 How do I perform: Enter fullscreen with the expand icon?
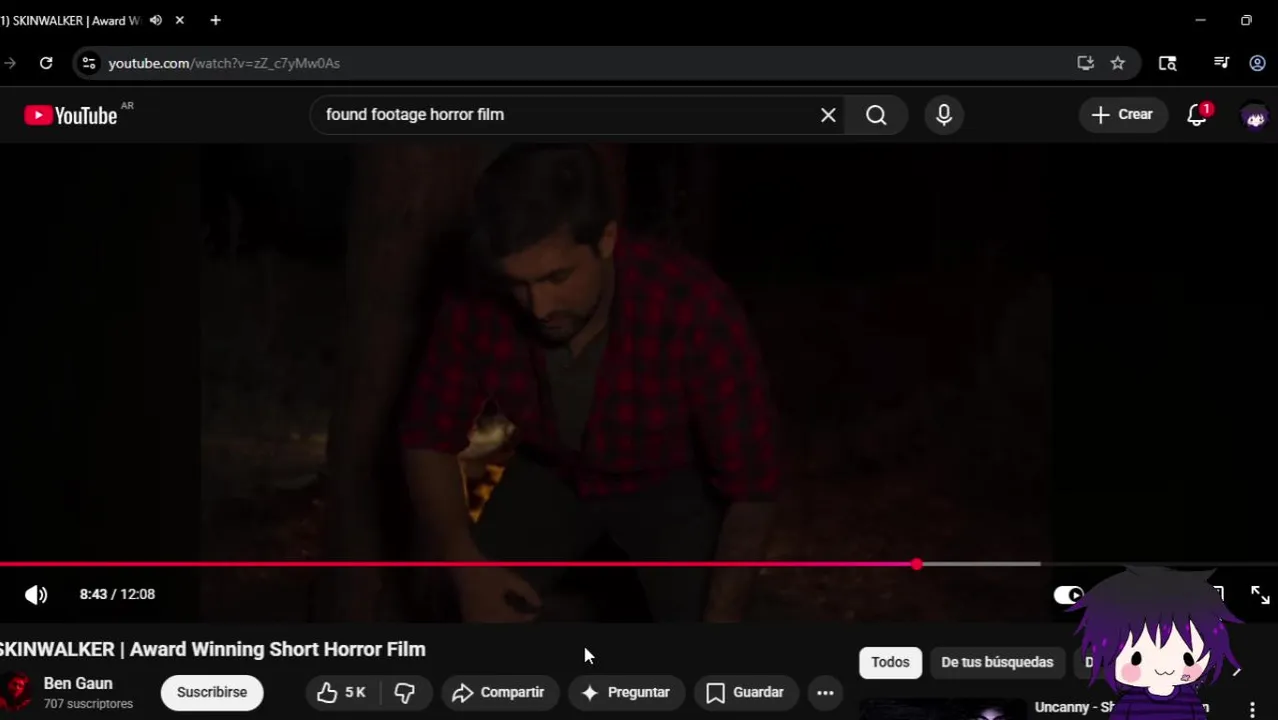pos(1260,595)
